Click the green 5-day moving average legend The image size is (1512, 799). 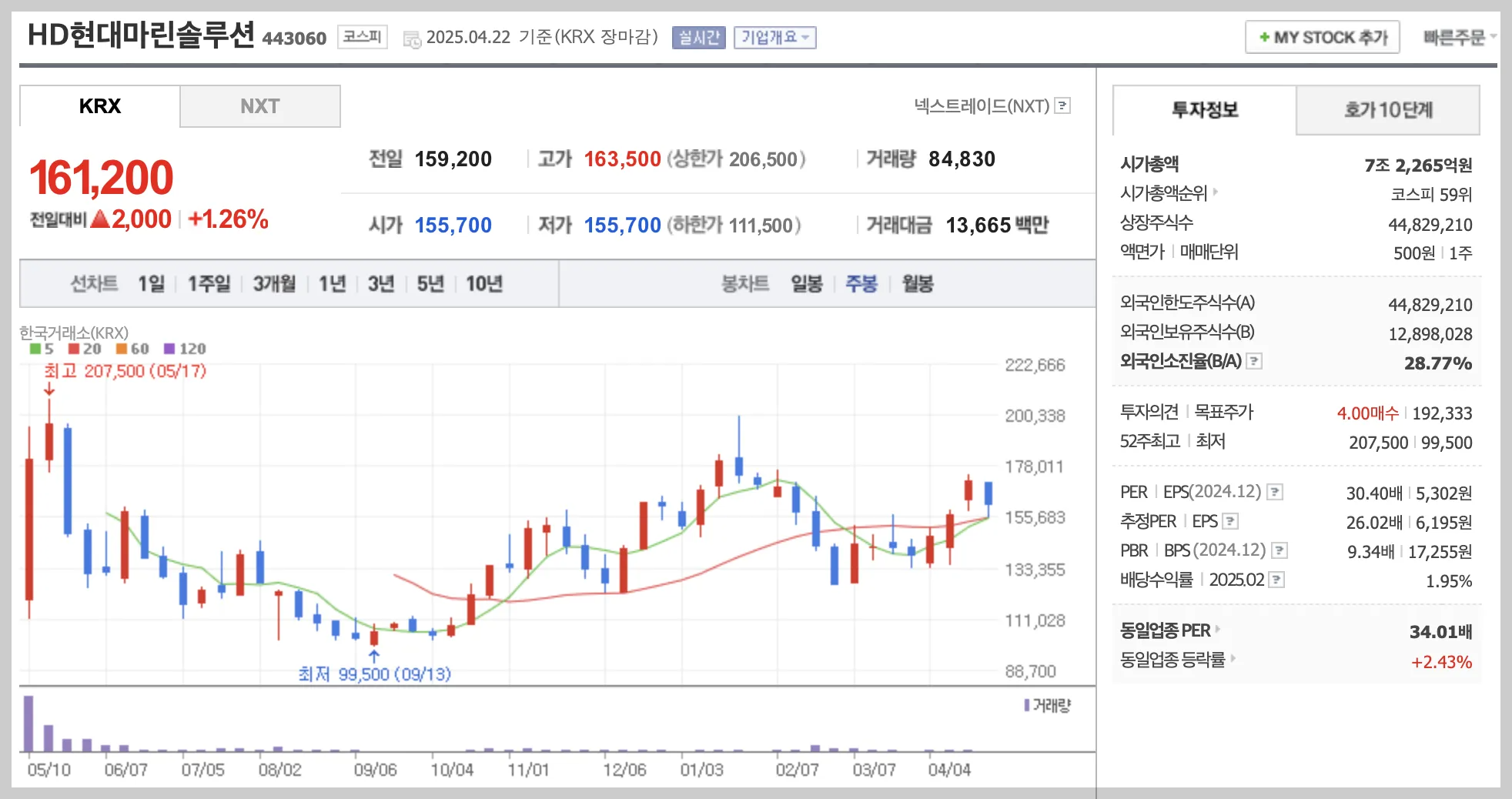pyautogui.click(x=42, y=349)
